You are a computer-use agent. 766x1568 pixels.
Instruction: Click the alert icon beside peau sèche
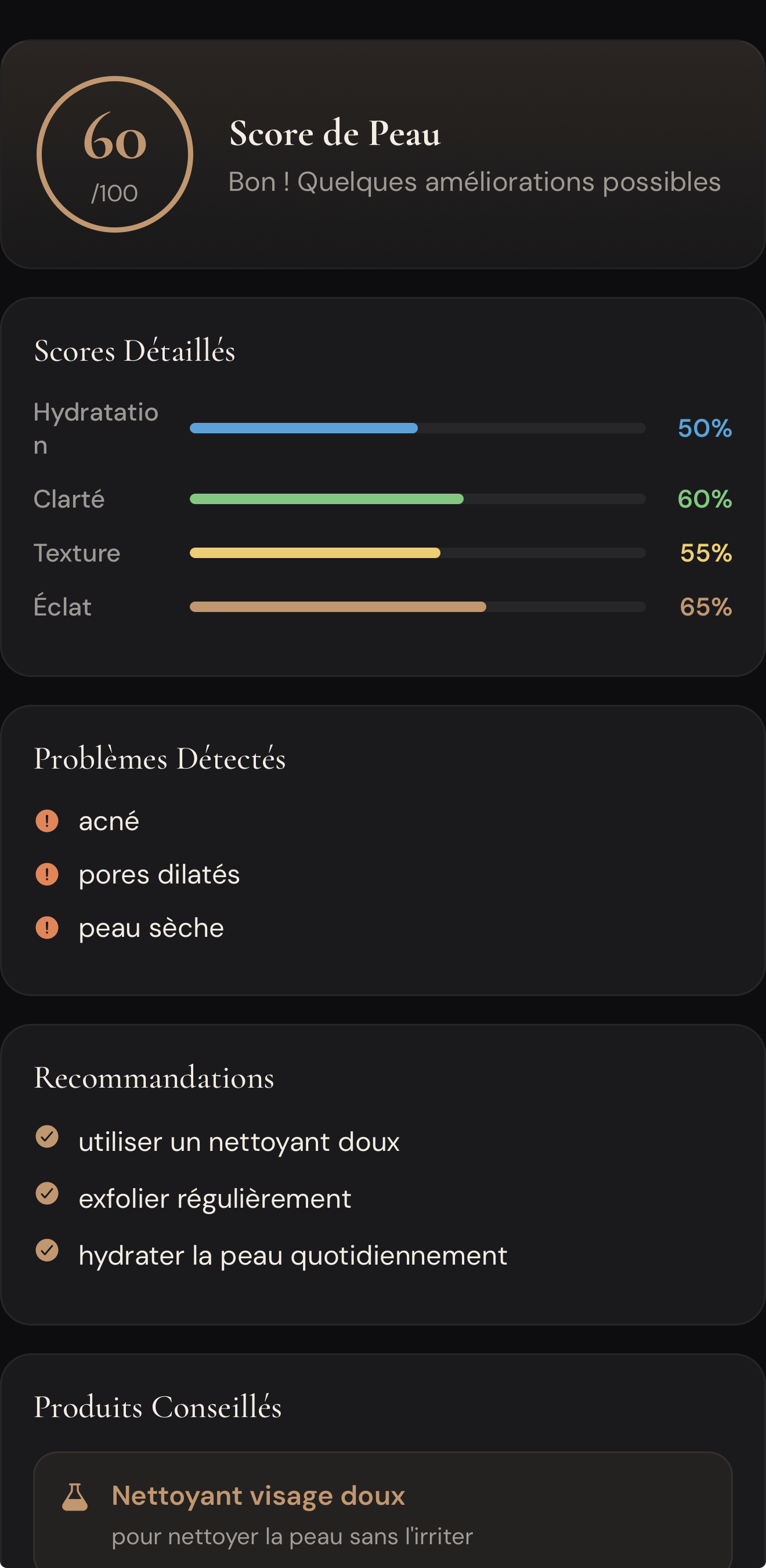47,928
